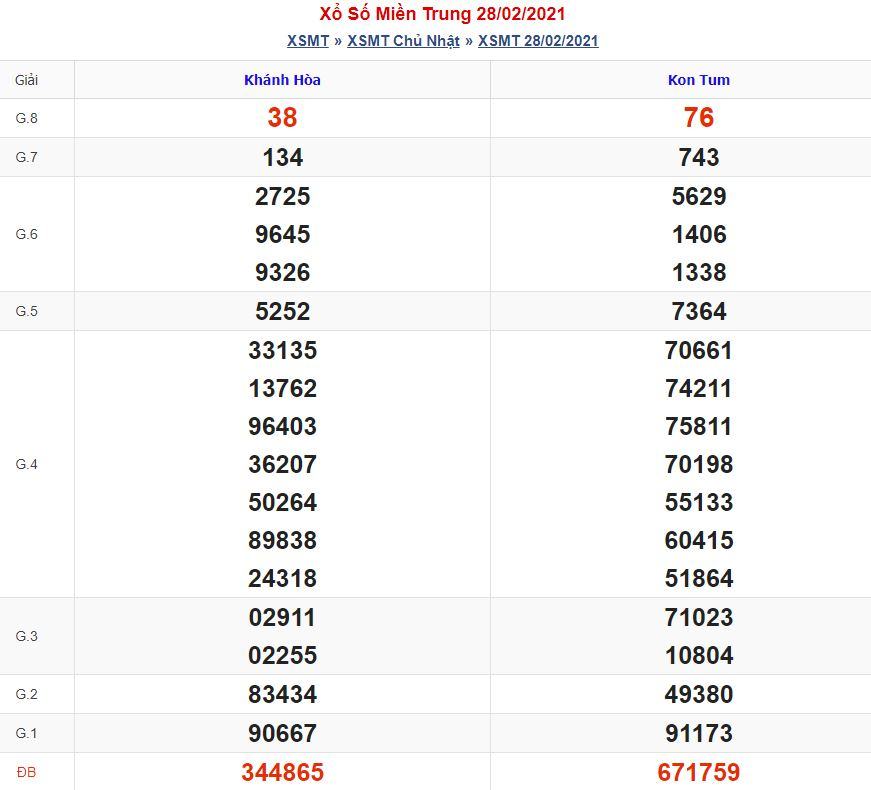Click the Xổ Số Miền Trung 28/02/2021 title
The width and height of the screenshot is (871, 790).
442,13
